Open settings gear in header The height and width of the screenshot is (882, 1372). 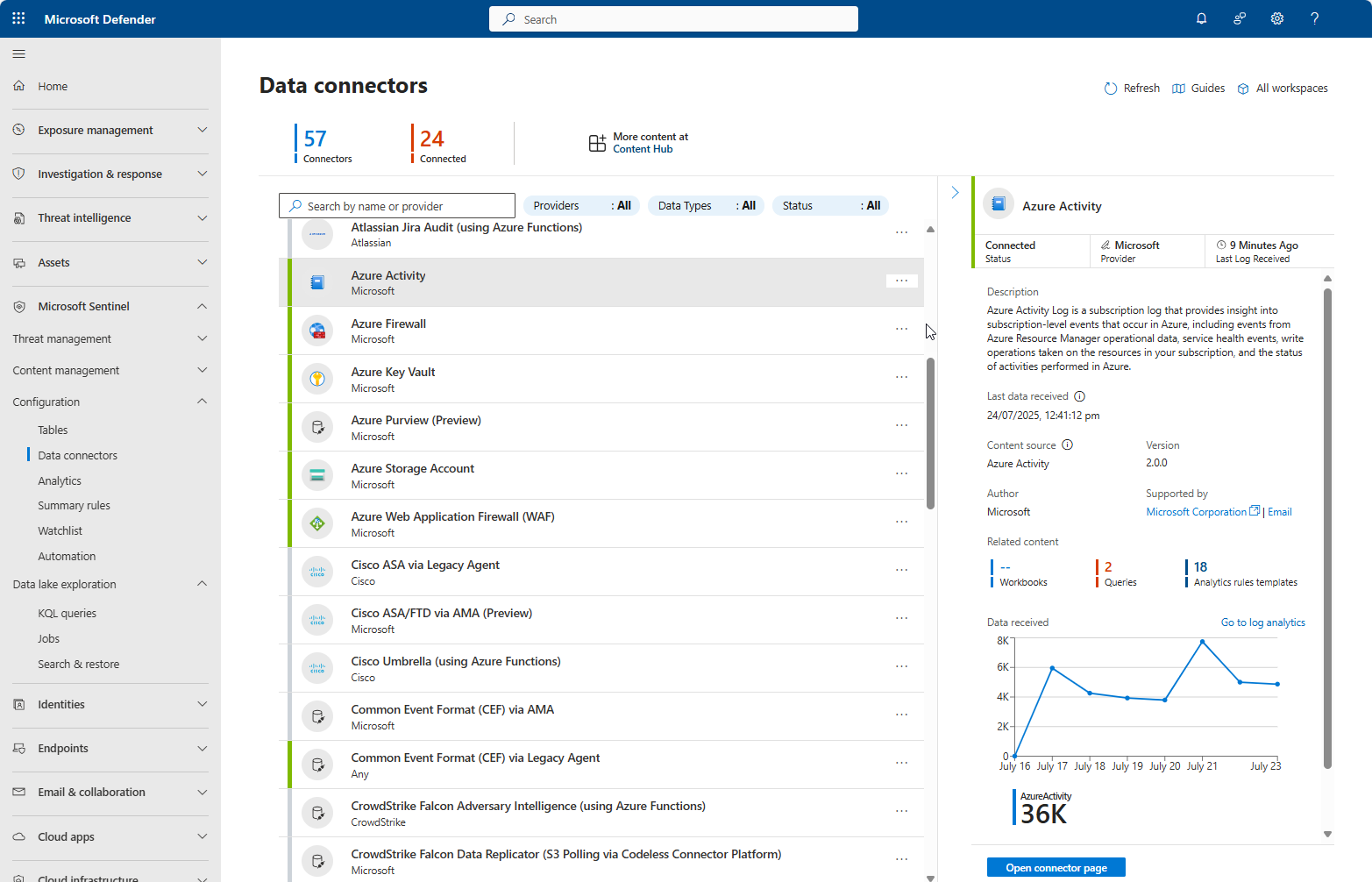click(1276, 18)
